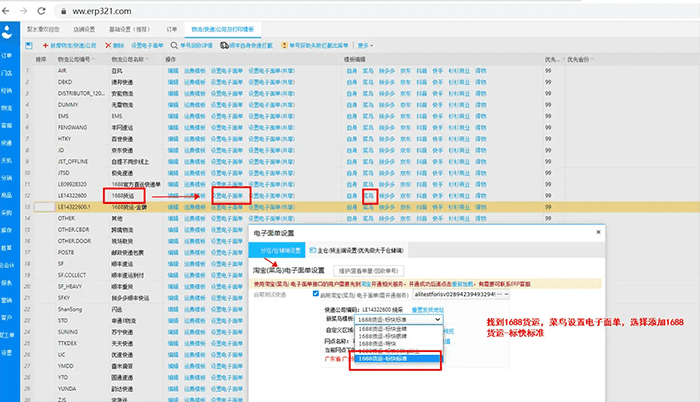Open the 订单 section in the blue sidebar

(x=6, y=55)
